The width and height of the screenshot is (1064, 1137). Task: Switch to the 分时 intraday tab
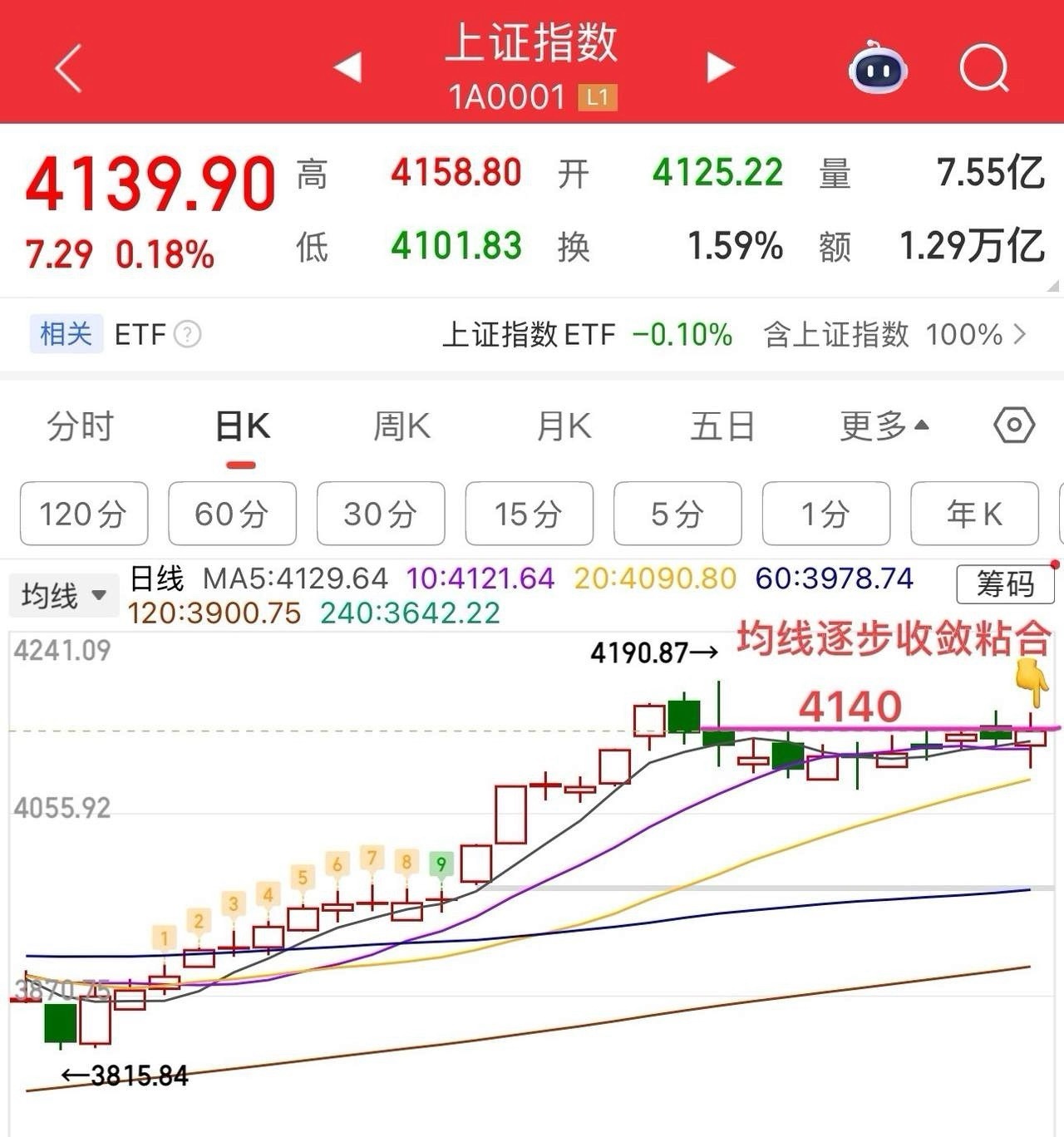[80, 426]
